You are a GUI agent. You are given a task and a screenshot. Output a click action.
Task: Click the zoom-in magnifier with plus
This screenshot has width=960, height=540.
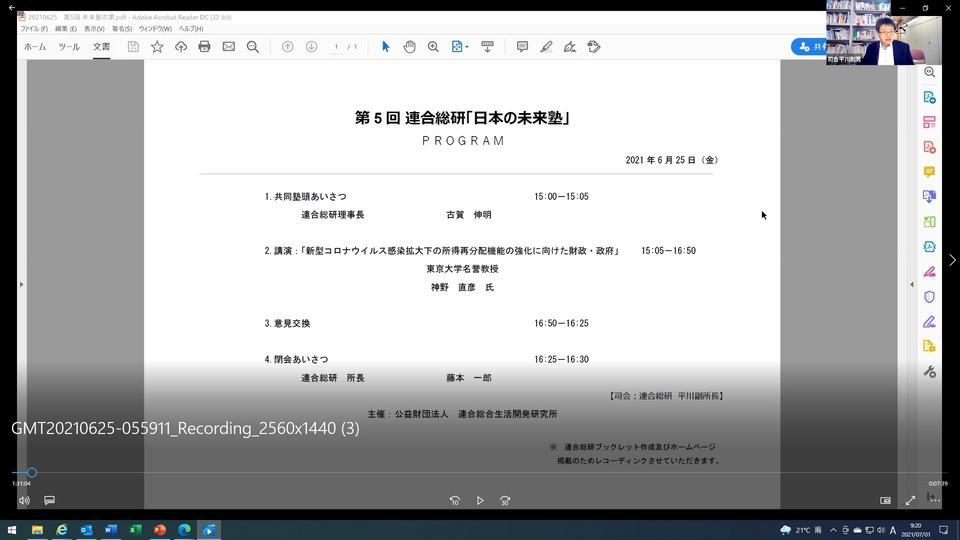(x=433, y=47)
